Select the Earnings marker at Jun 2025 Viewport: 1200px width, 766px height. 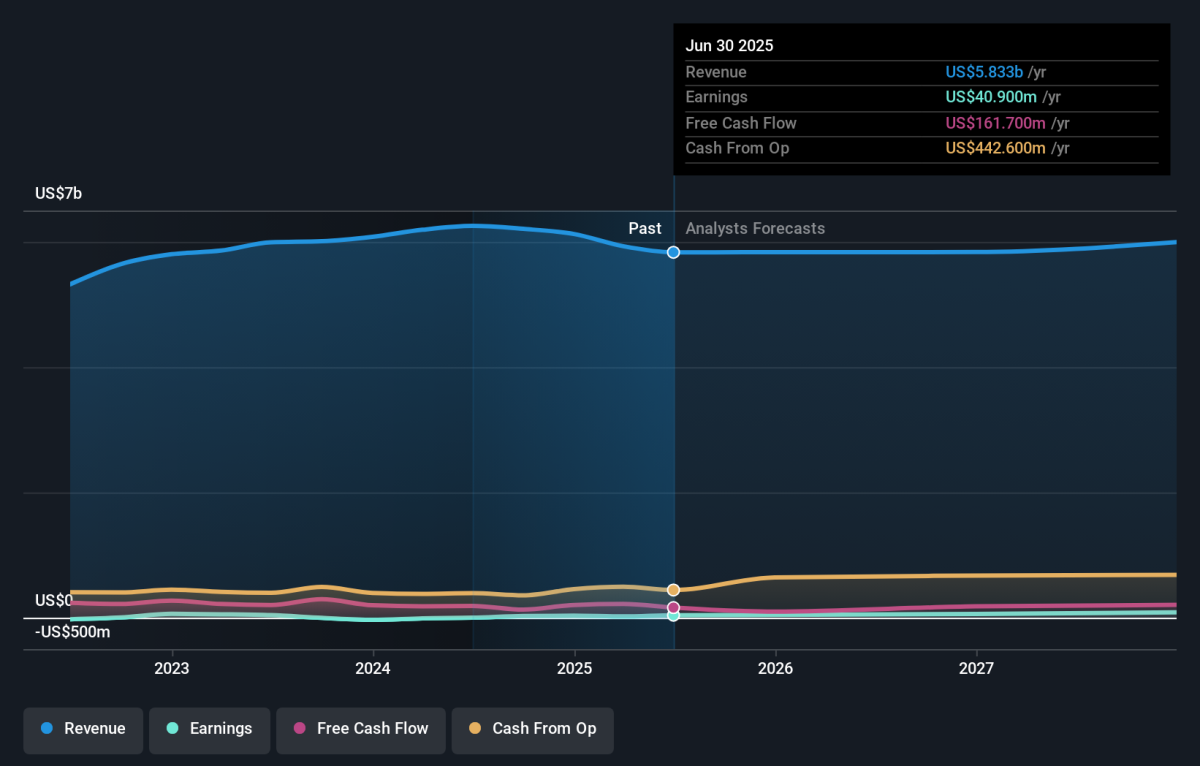pyautogui.click(x=674, y=616)
